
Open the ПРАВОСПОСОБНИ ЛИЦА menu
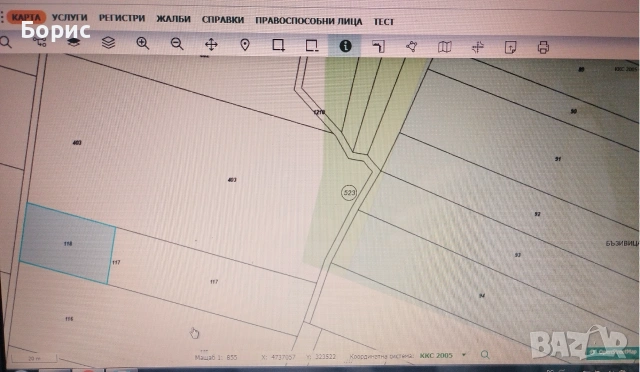[x=309, y=21]
